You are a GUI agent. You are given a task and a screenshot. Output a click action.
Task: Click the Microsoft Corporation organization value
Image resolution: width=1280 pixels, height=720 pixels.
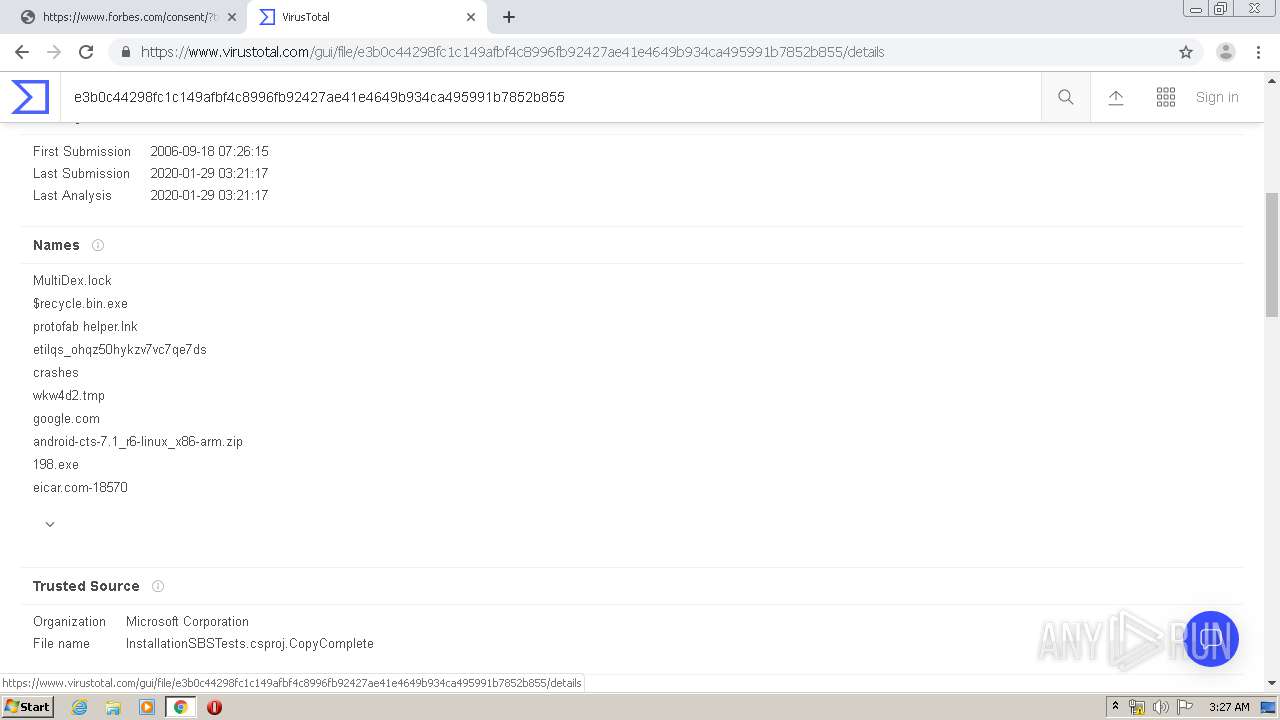pyautogui.click(x=187, y=622)
